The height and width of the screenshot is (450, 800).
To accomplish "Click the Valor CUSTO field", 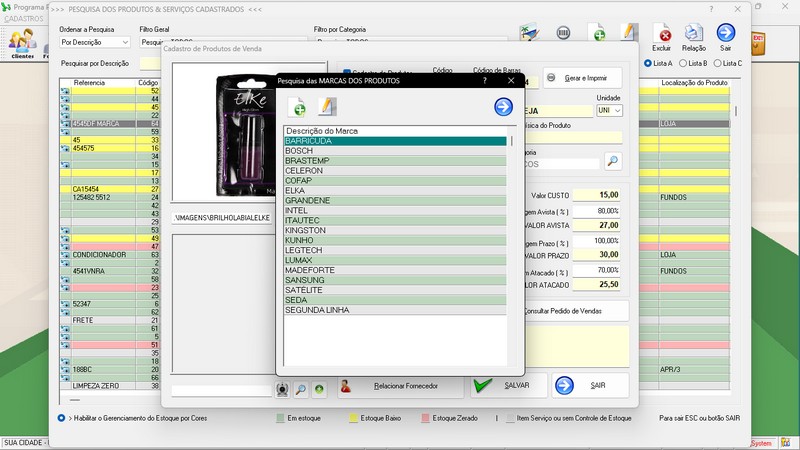I will tap(598, 195).
